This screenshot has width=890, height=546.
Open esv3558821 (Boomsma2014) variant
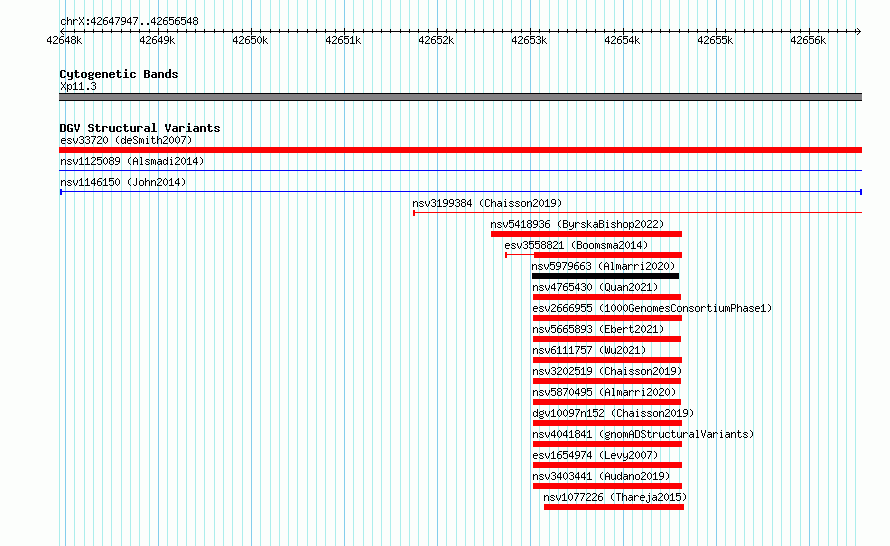576,245
